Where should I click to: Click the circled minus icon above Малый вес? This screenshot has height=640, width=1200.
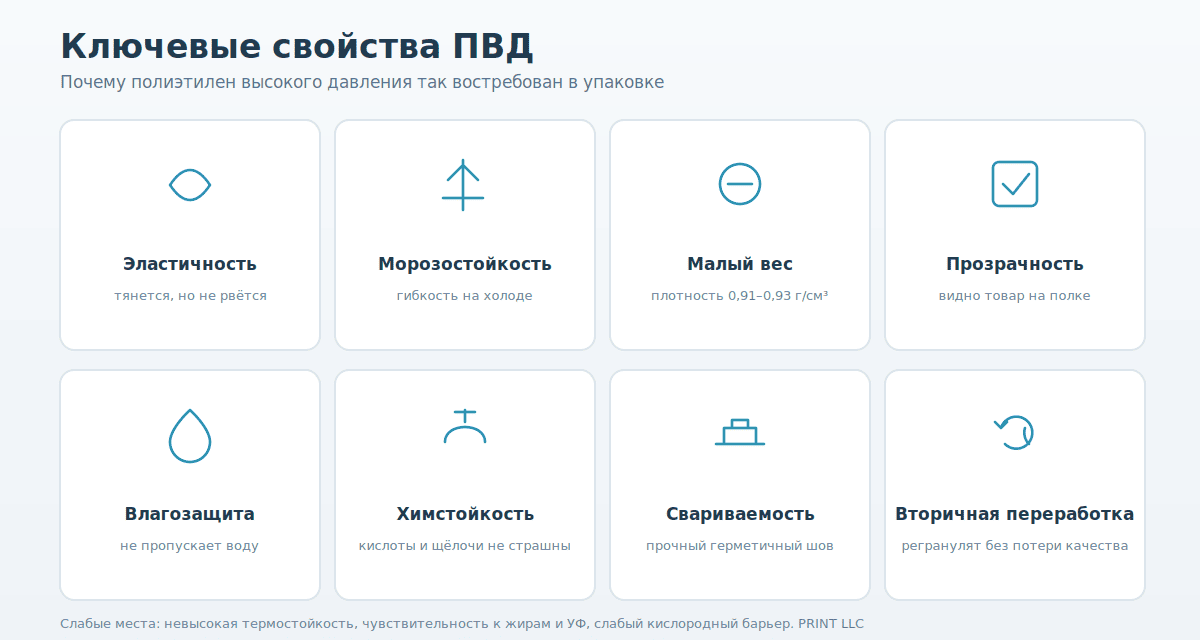[x=740, y=184]
